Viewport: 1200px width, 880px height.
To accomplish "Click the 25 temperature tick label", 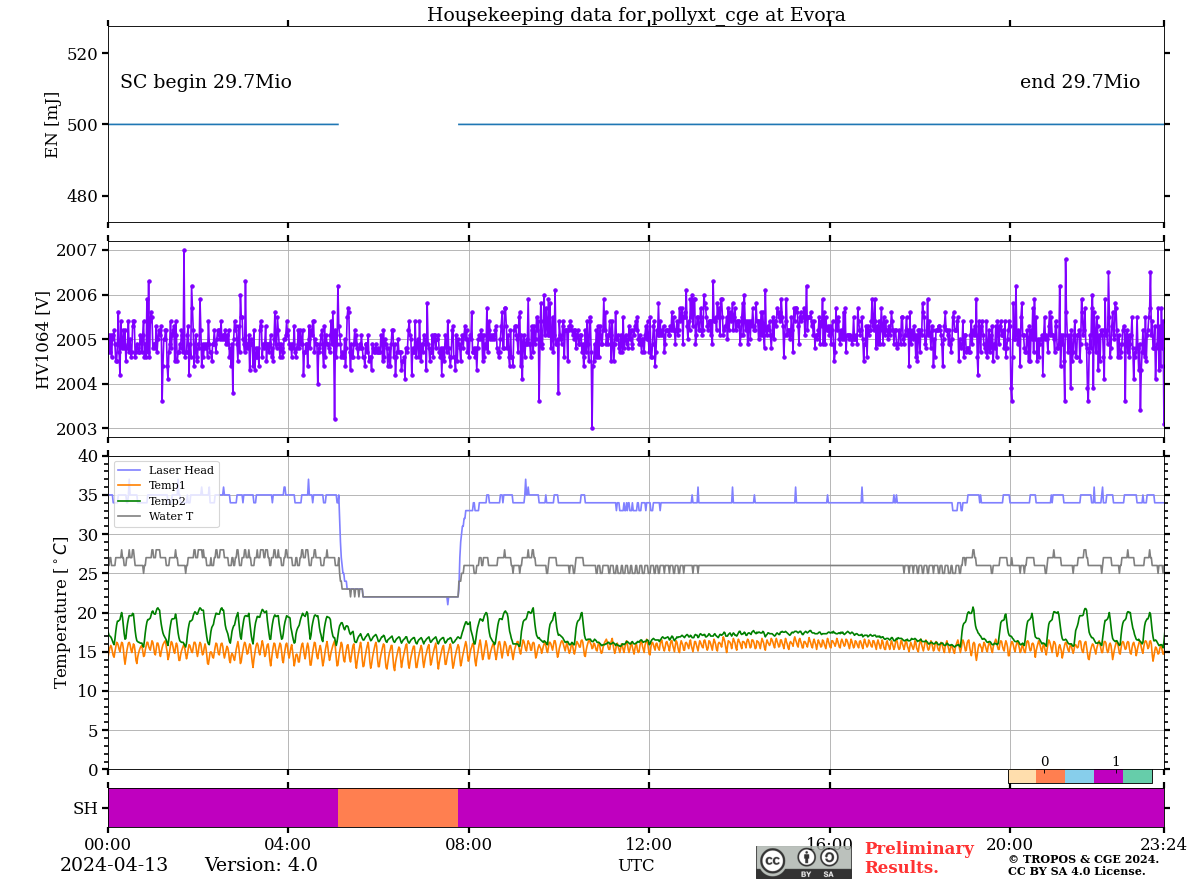I will click(x=89, y=574).
